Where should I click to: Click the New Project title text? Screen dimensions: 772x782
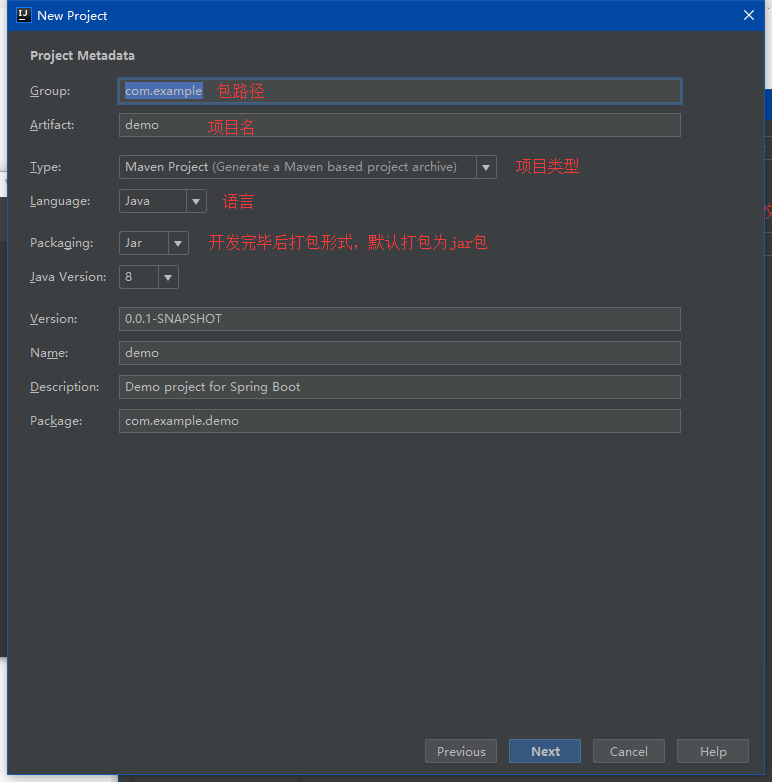click(x=72, y=16)
